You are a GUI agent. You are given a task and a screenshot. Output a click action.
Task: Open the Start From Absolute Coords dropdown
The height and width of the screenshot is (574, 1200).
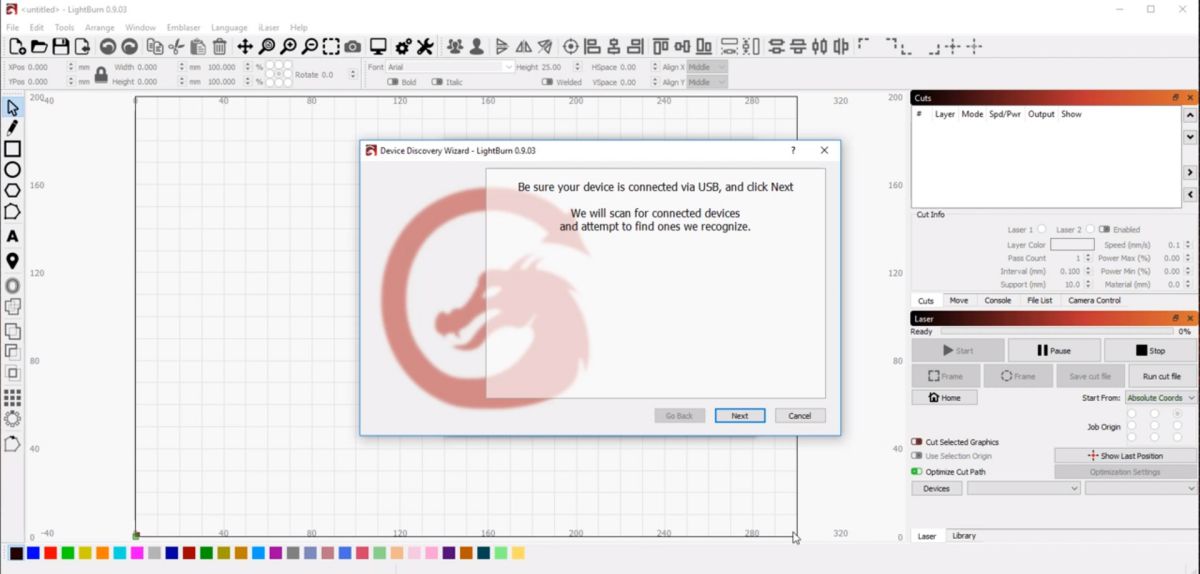point(1161,398)
